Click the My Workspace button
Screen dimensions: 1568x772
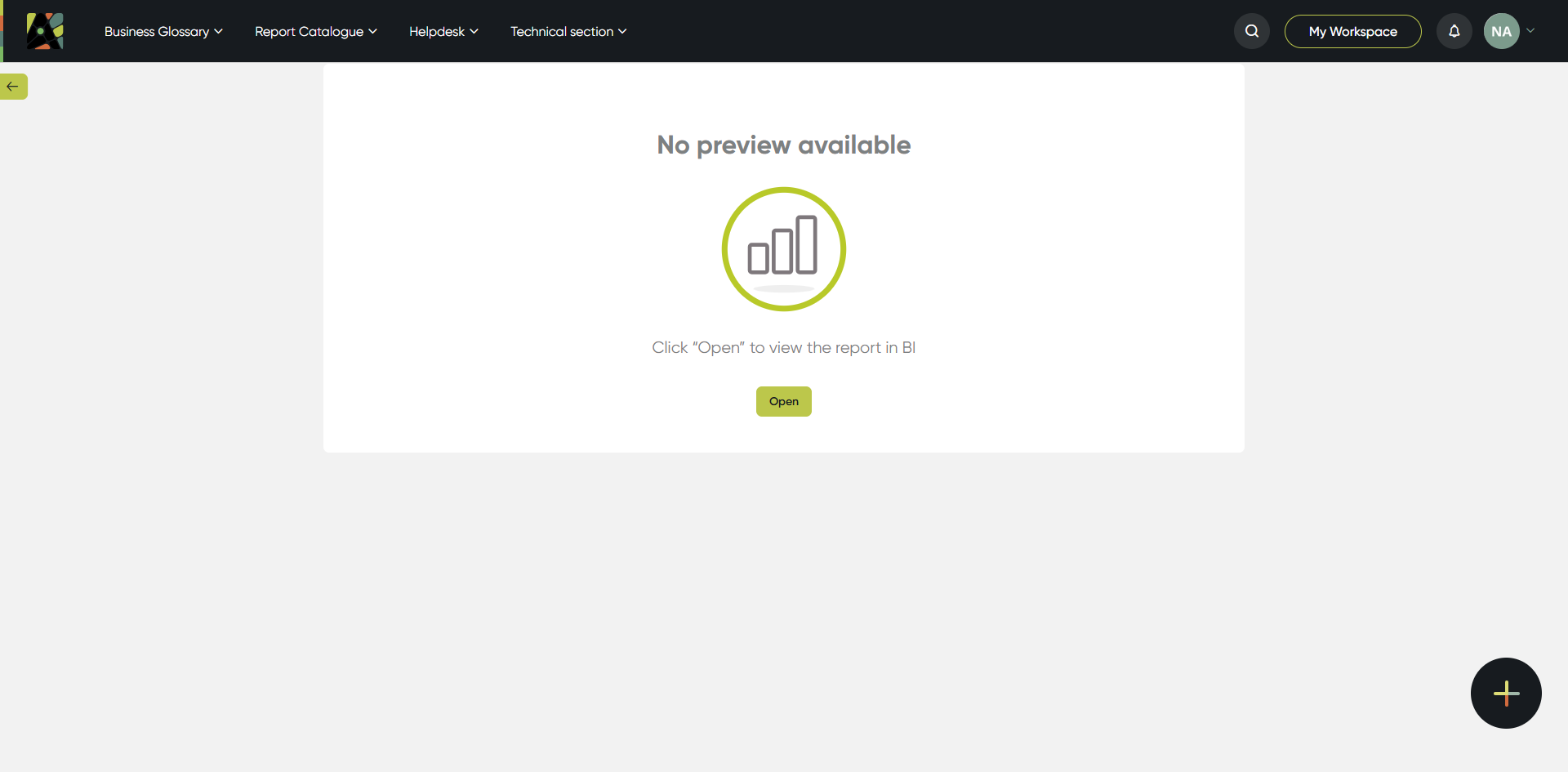tap(1353, 31)
